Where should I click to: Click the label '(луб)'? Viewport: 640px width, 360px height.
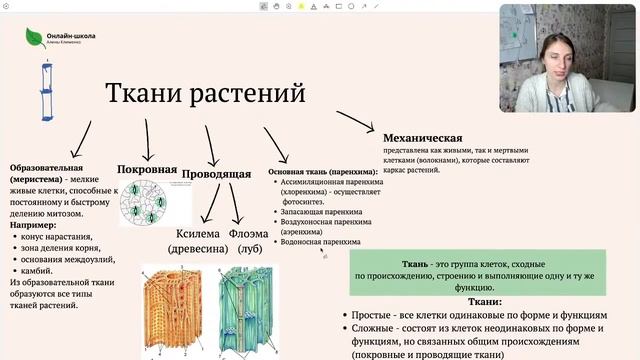[x=250, y=249]
